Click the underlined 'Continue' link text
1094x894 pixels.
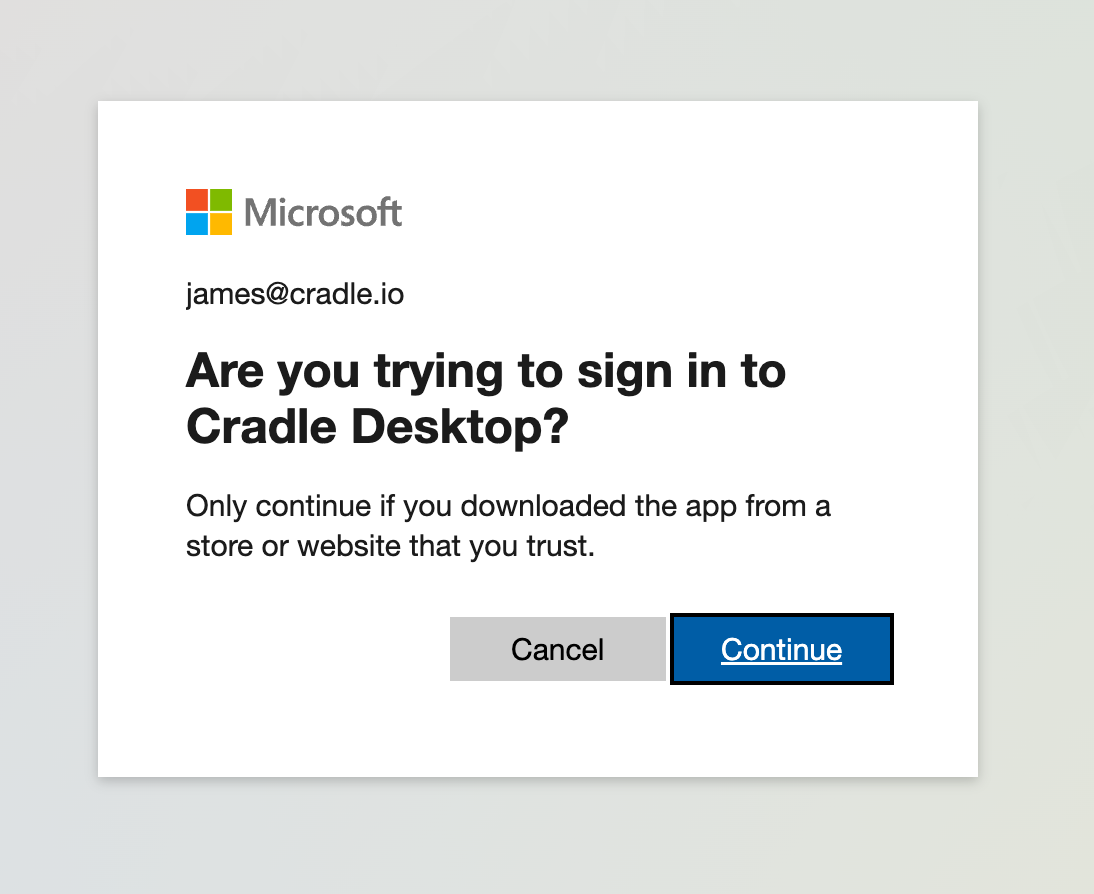click(x=781, y=650)
